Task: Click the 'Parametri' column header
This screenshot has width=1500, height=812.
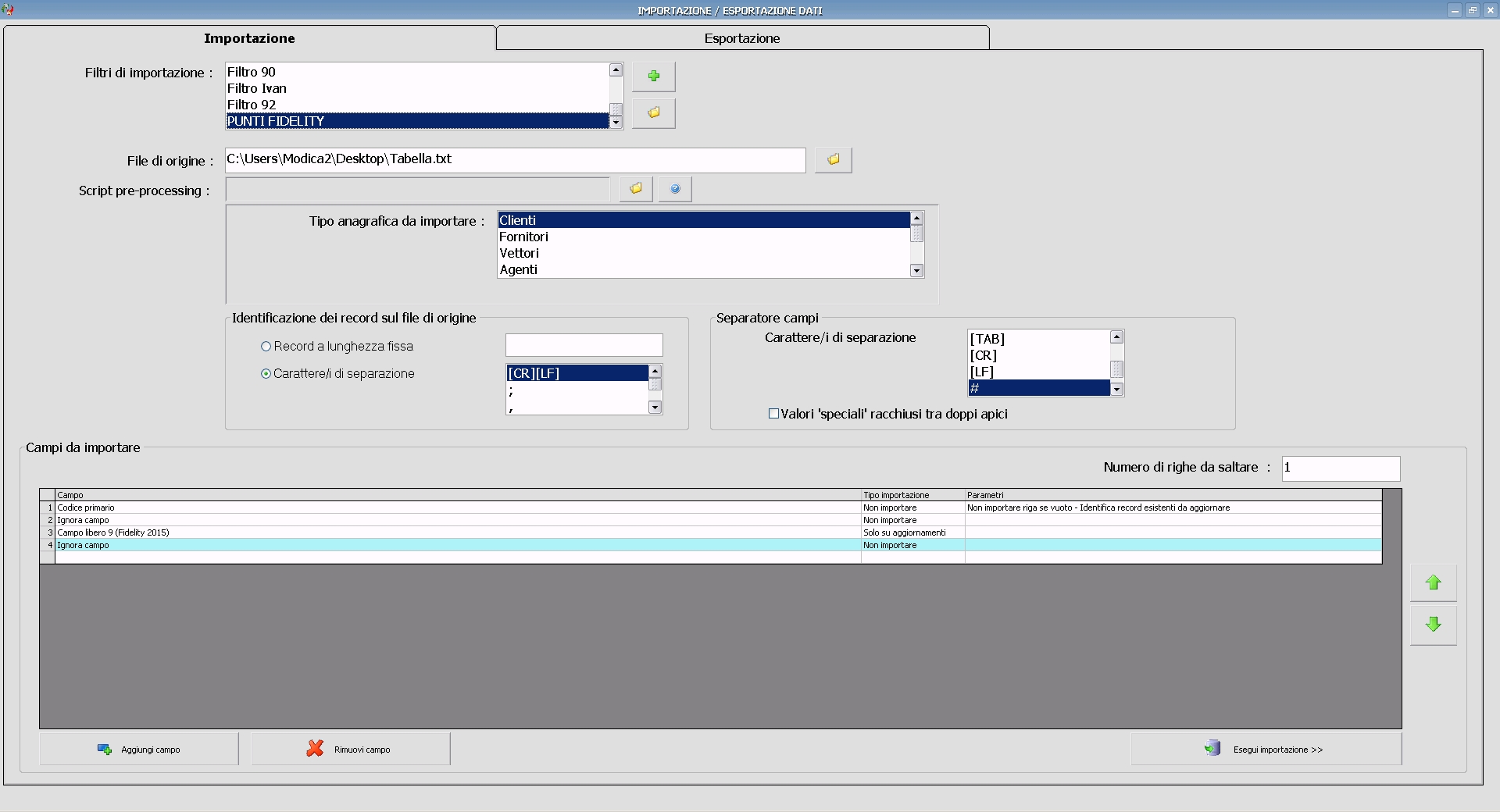Action: point(1173,495)
